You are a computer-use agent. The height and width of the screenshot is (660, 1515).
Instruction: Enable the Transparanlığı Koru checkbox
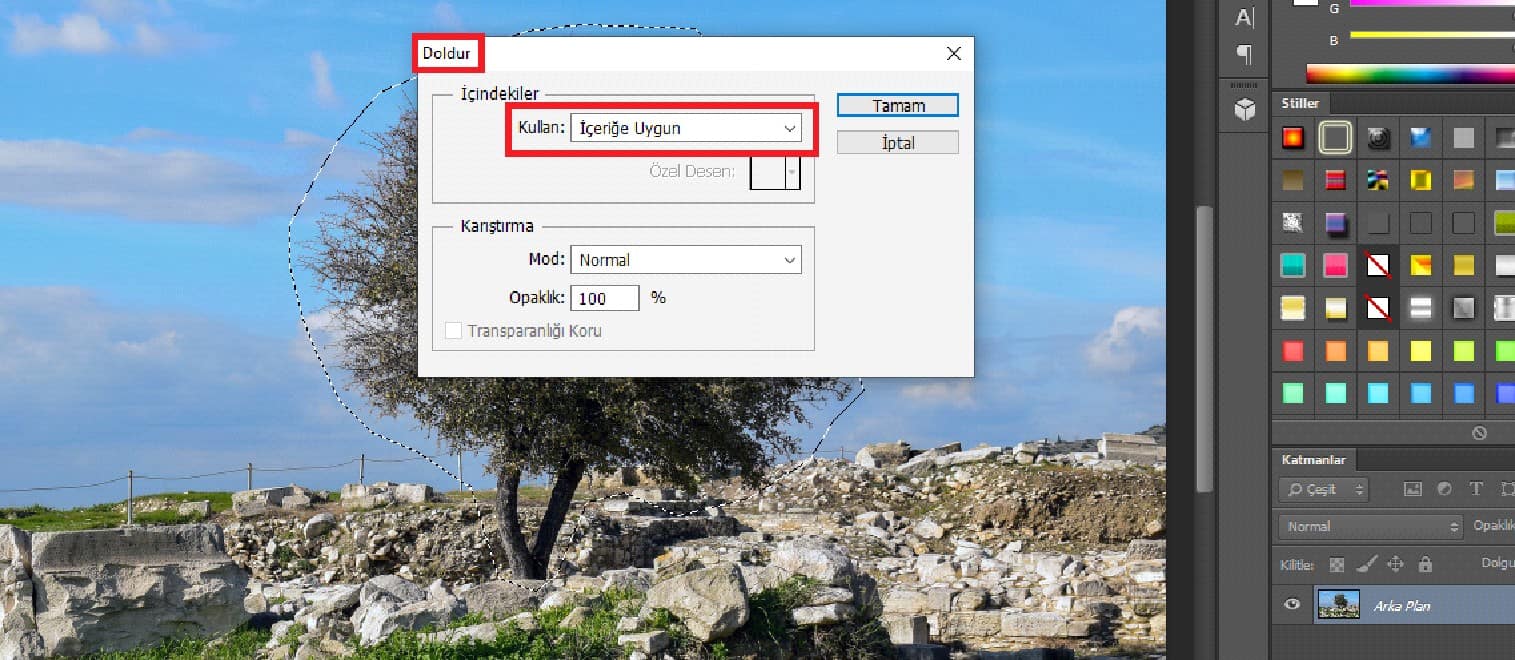tap(453, 330)
